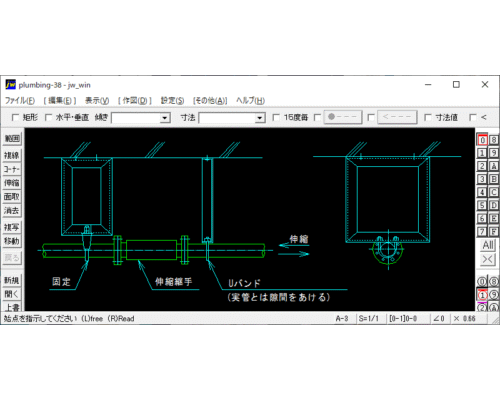This screenshot has width=500, height=400.
Task: Open the ヘルプ(H) menu
Action: pyautogui.click(x=251, y=100)
